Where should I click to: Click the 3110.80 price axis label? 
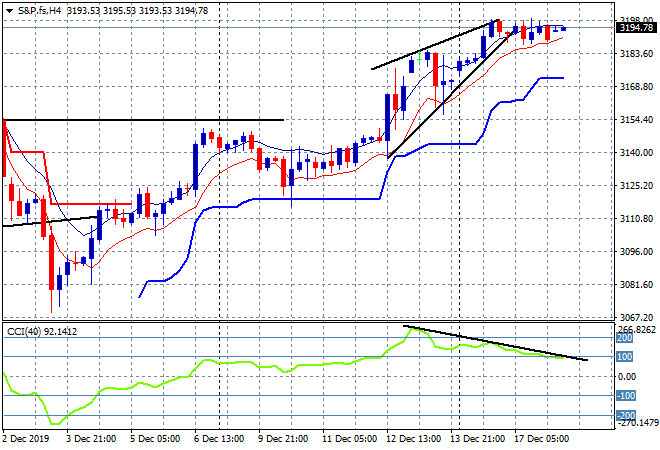(x=636, y=218)
